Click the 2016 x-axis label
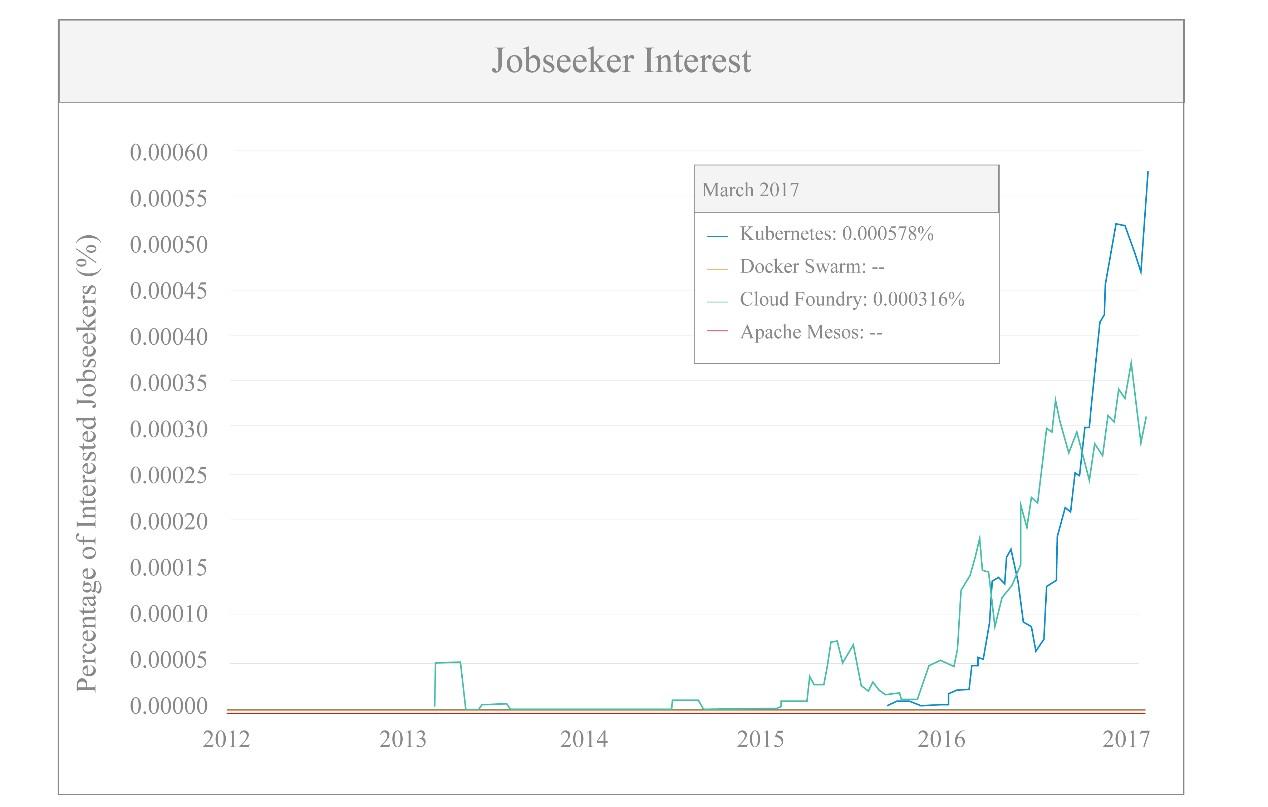The width and height of the screenshot is (1268, 807). [x=941, y=740]
